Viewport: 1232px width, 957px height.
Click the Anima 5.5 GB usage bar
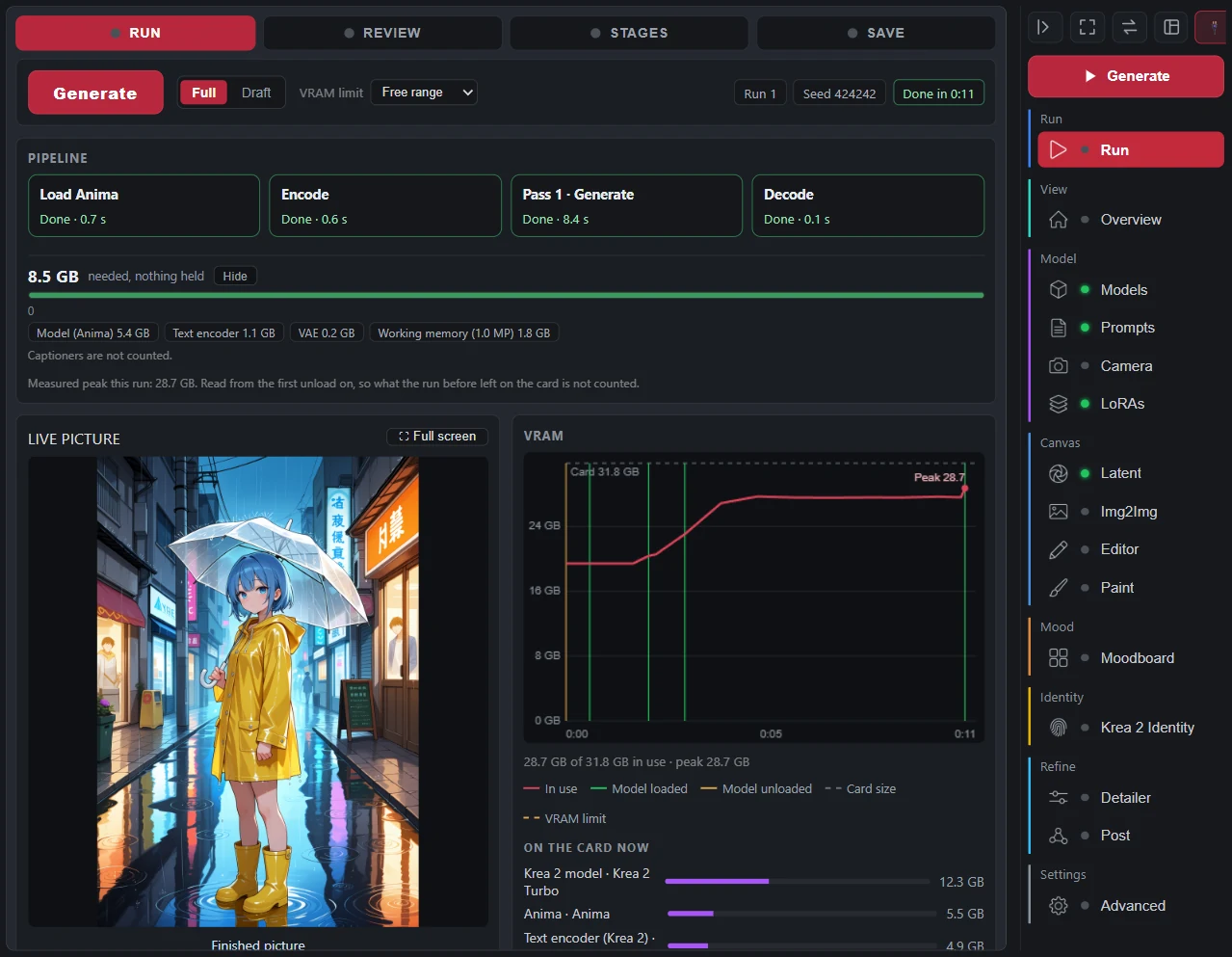800,914
